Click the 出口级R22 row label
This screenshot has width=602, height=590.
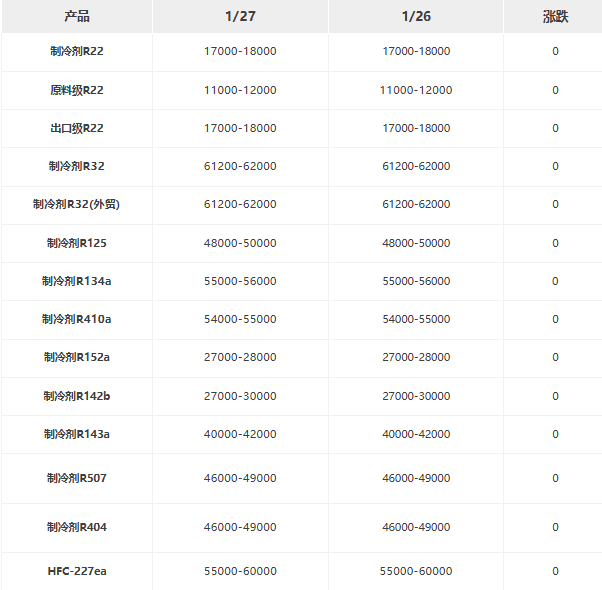tap(77, 128)
